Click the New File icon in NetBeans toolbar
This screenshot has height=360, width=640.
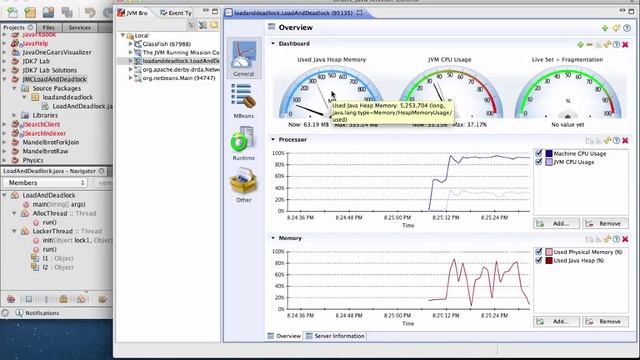point(13,13)
